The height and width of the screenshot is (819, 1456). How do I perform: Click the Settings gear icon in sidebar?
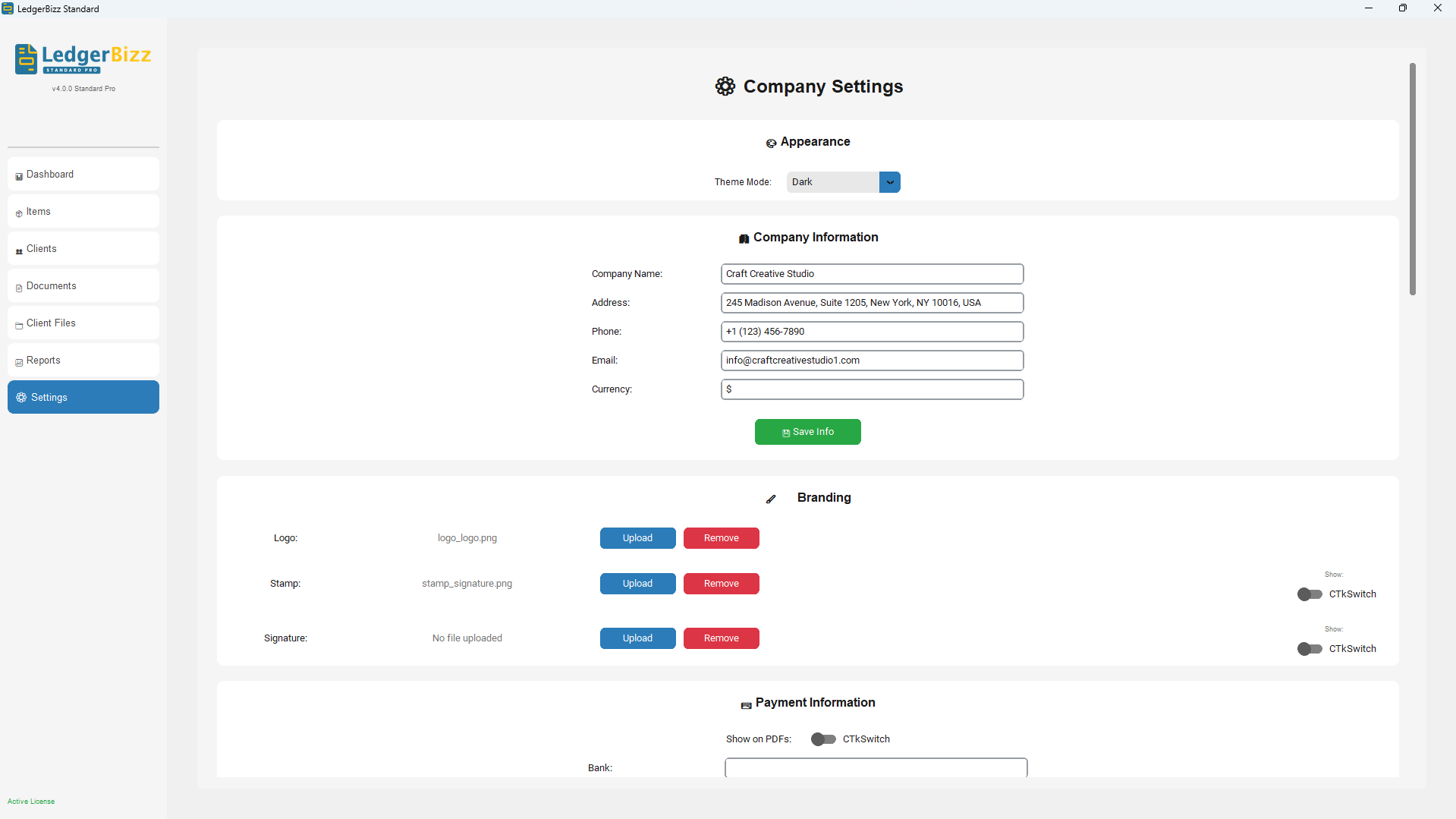point(21,398)
